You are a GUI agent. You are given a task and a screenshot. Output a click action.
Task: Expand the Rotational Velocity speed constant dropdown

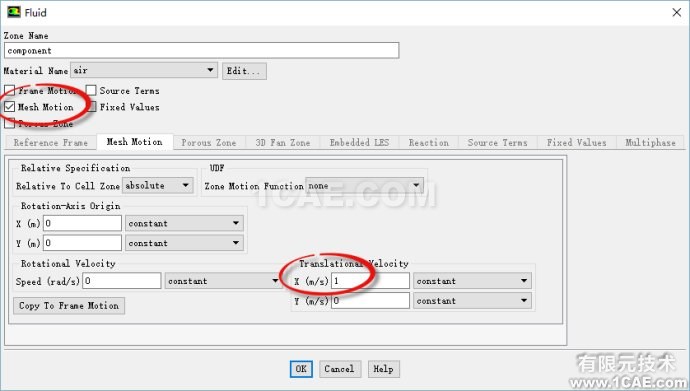pyautogui.click(x=222, y=281)
